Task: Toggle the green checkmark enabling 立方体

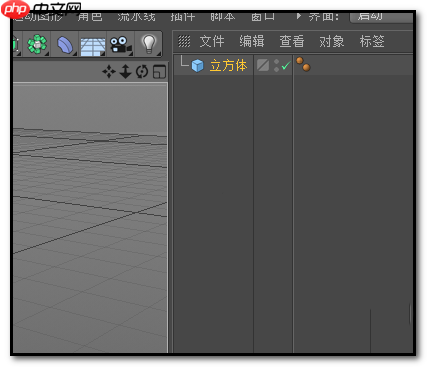Action: point(286,65)
